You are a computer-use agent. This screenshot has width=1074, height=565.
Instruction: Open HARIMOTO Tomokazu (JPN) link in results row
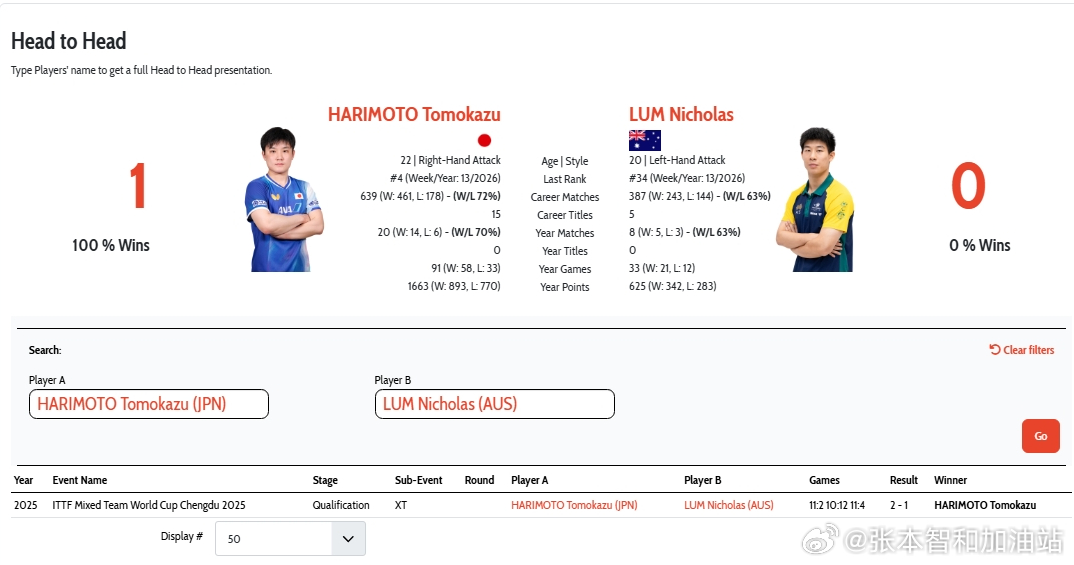click(x=574, y=505)
